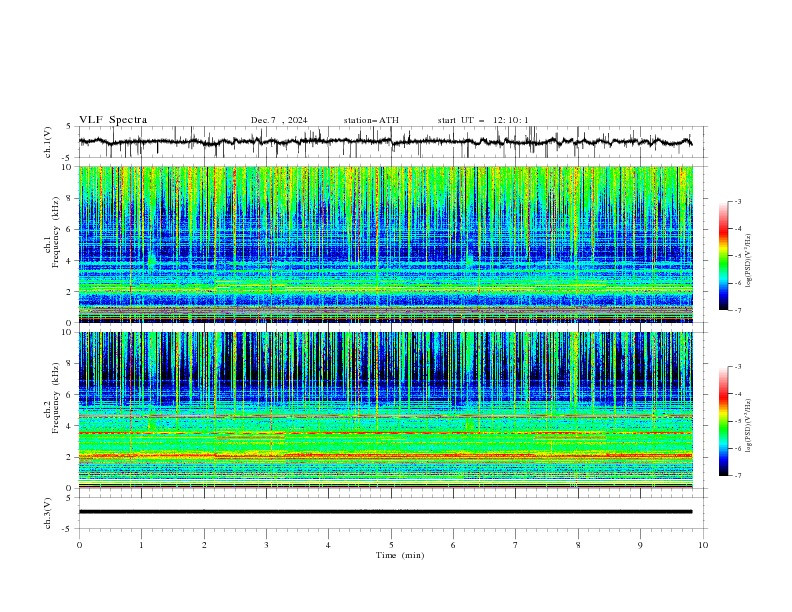Click the time axis tick label 4

tap(328, 545)
